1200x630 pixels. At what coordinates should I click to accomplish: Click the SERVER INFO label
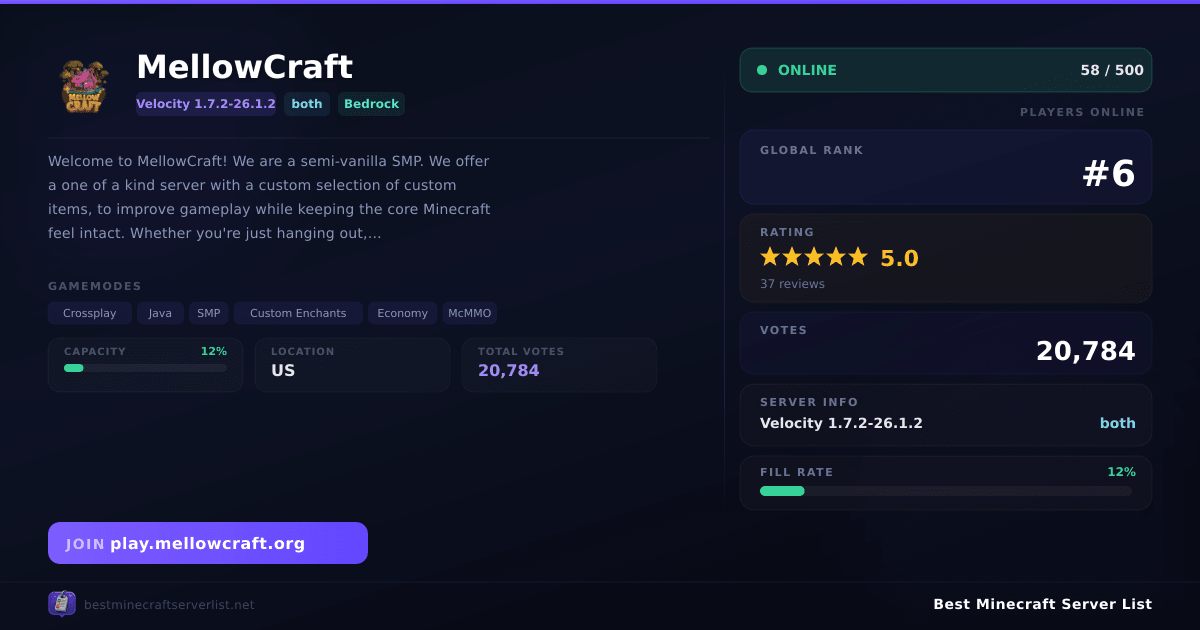click(809, 402)
